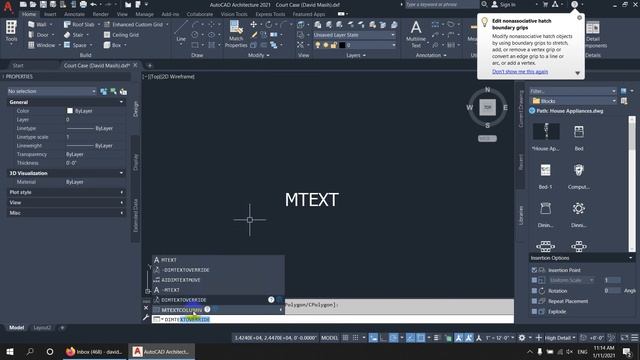Select the Door tool
Viewport: 640px width, 360px height.
pyautogui.click(x=38, y=35)
